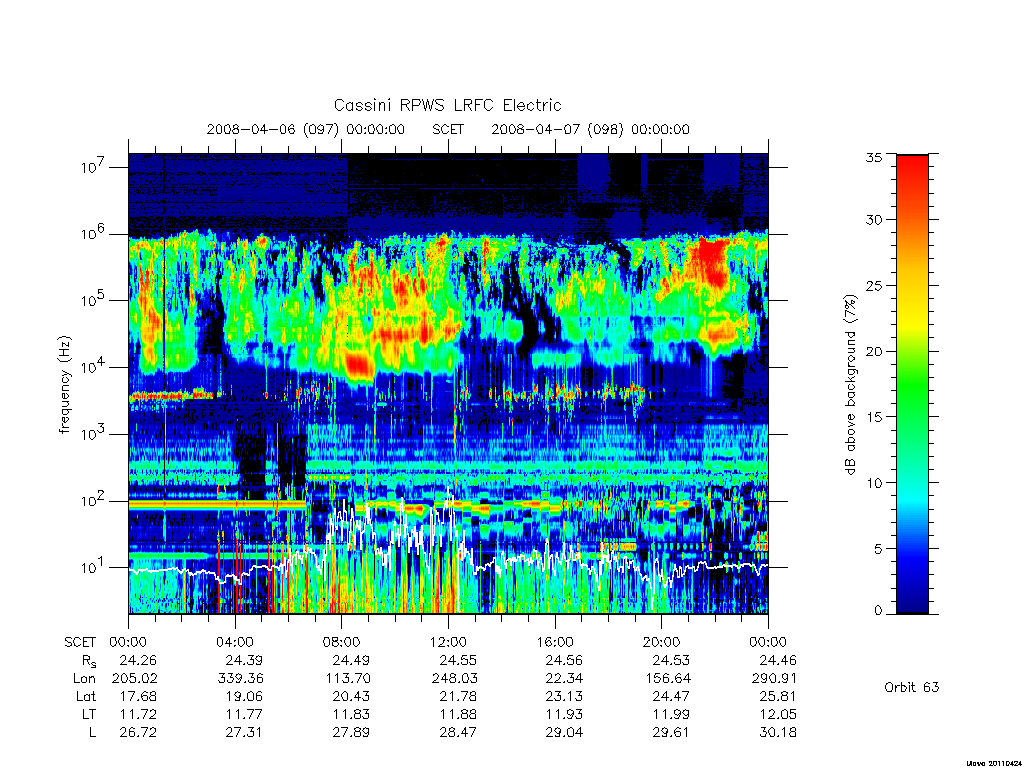Click the 08:00 SCET time label
The image size is (1024, 768).
click(342, 642)
